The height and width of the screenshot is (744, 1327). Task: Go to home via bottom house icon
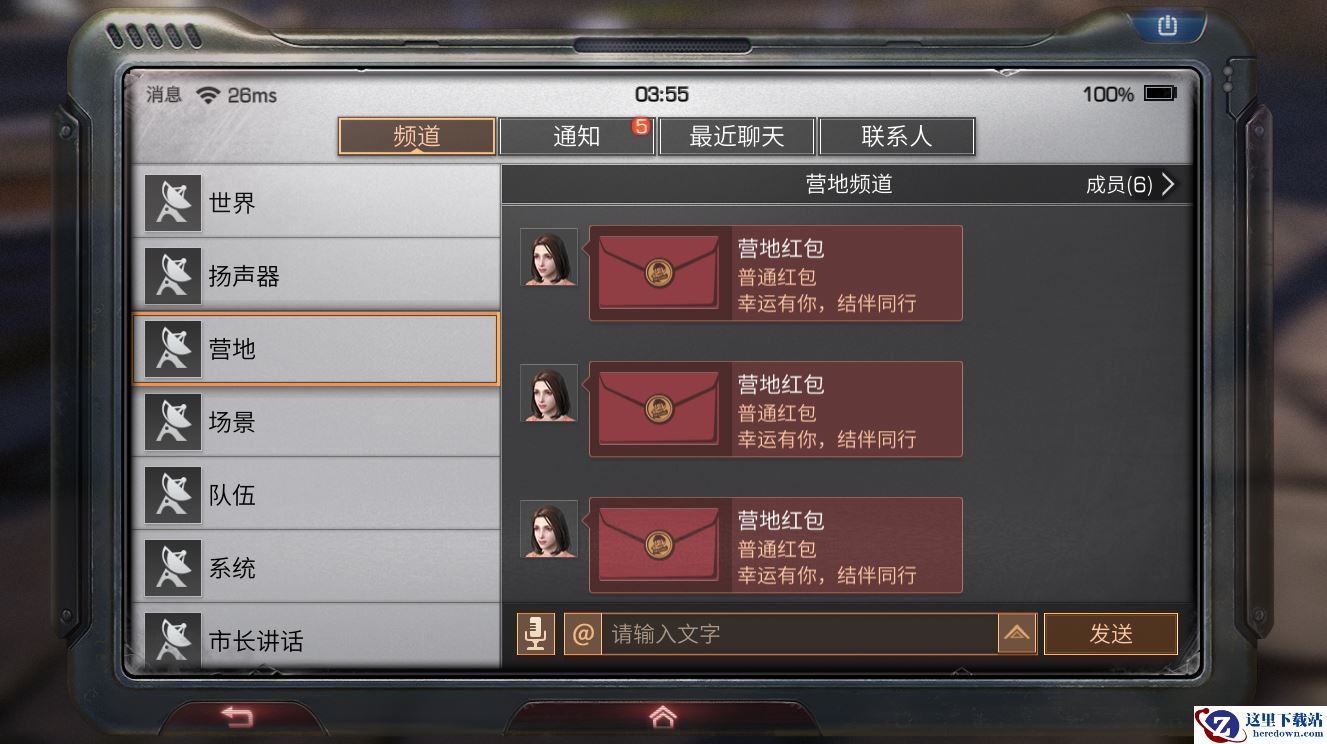pos(662,716)
